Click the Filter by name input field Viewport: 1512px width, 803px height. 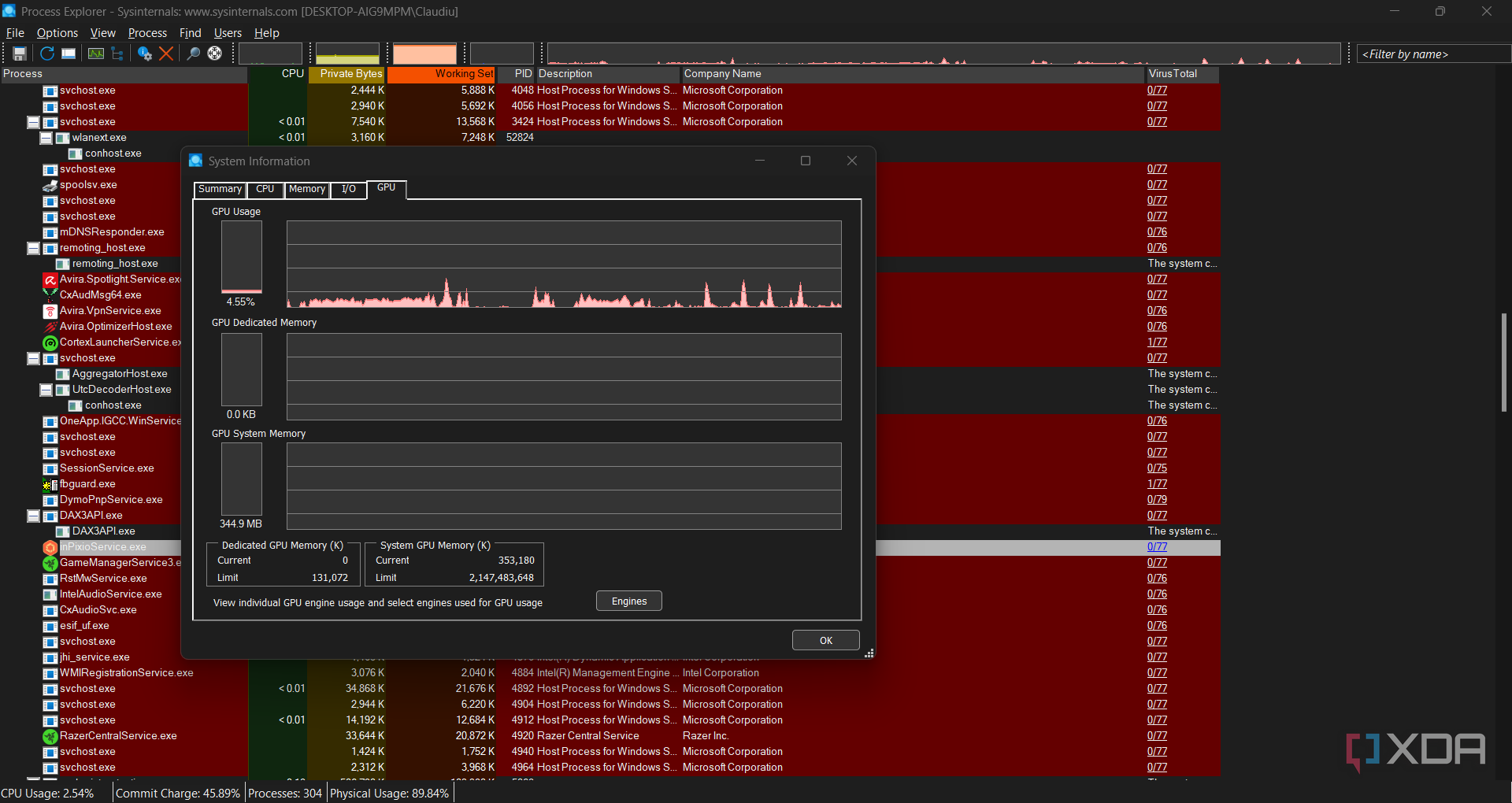pyautogui.click(x=1432, y=54)
